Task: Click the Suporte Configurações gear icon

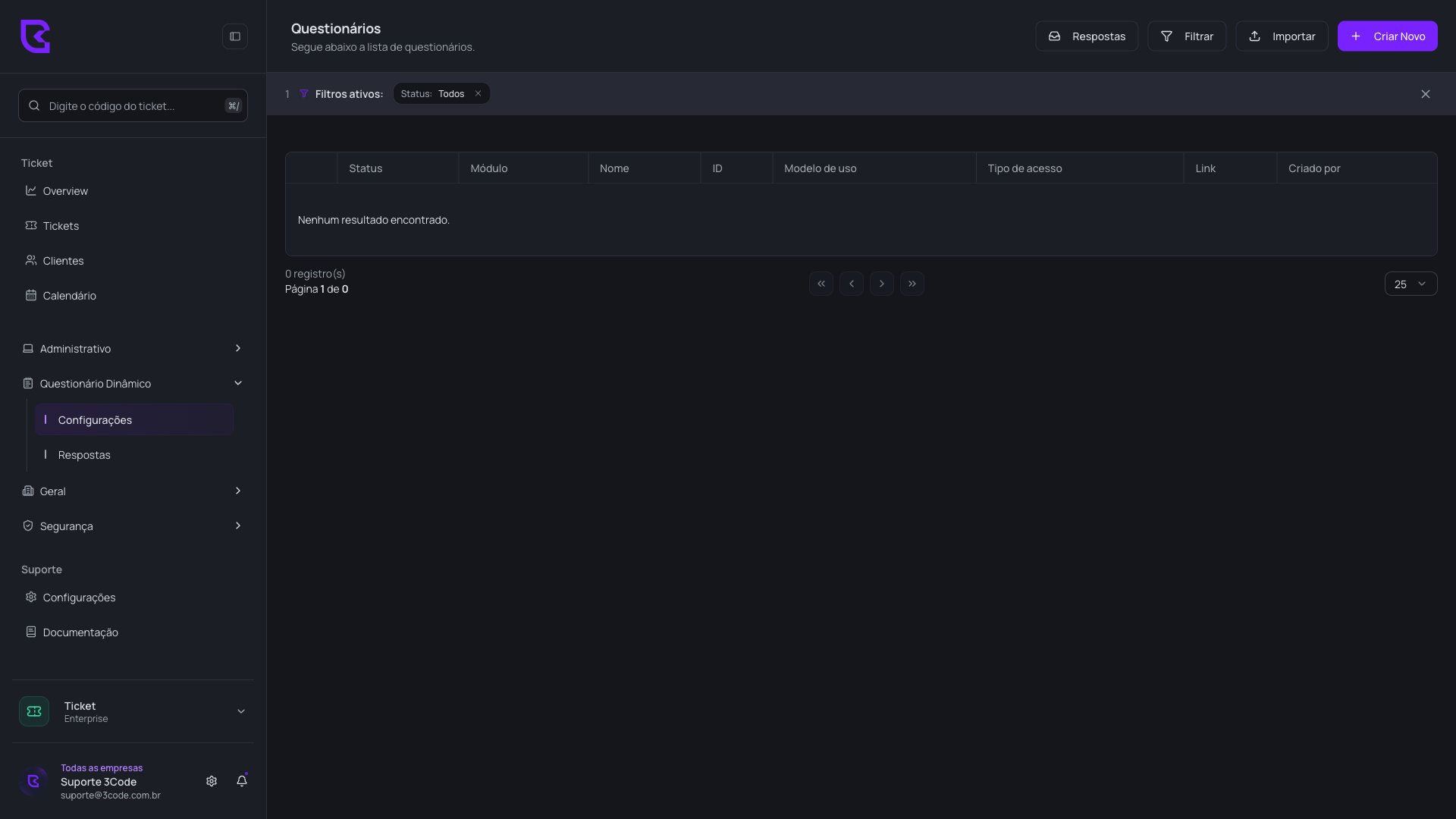Action: tap(31, 597)
